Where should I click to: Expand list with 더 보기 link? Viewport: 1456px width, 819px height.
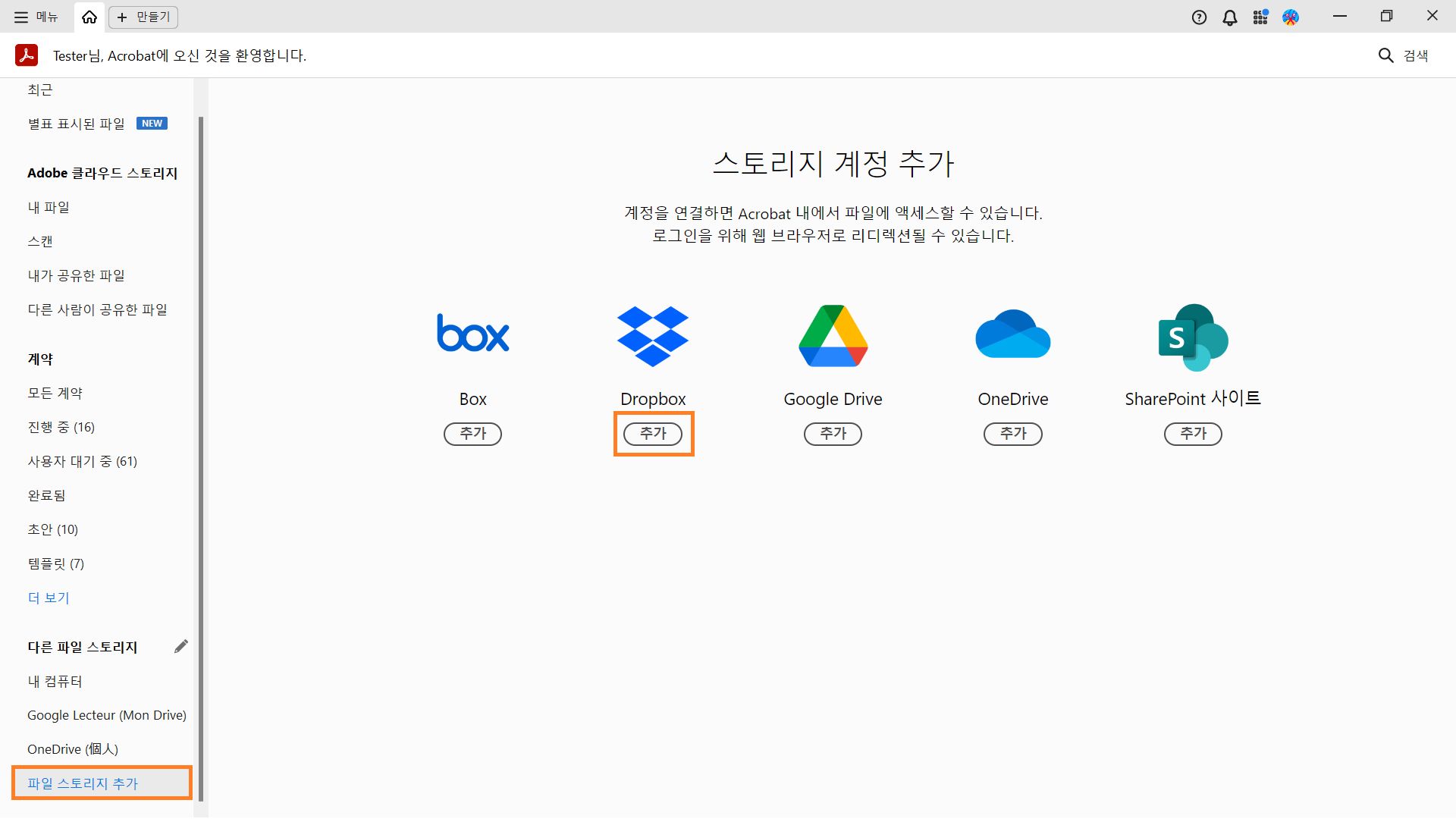tap(49, 598)
